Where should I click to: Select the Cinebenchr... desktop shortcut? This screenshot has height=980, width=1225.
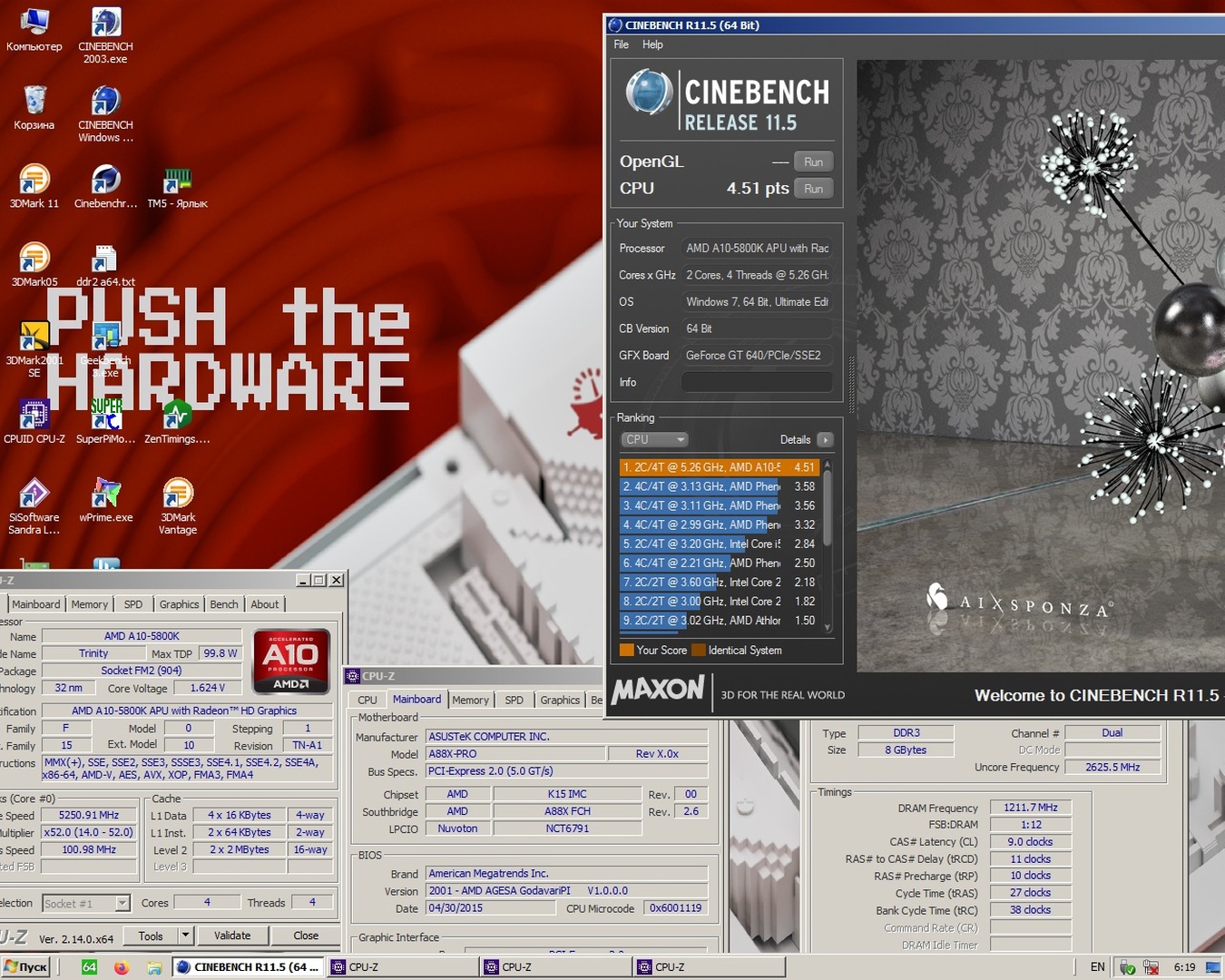point(105,186)
